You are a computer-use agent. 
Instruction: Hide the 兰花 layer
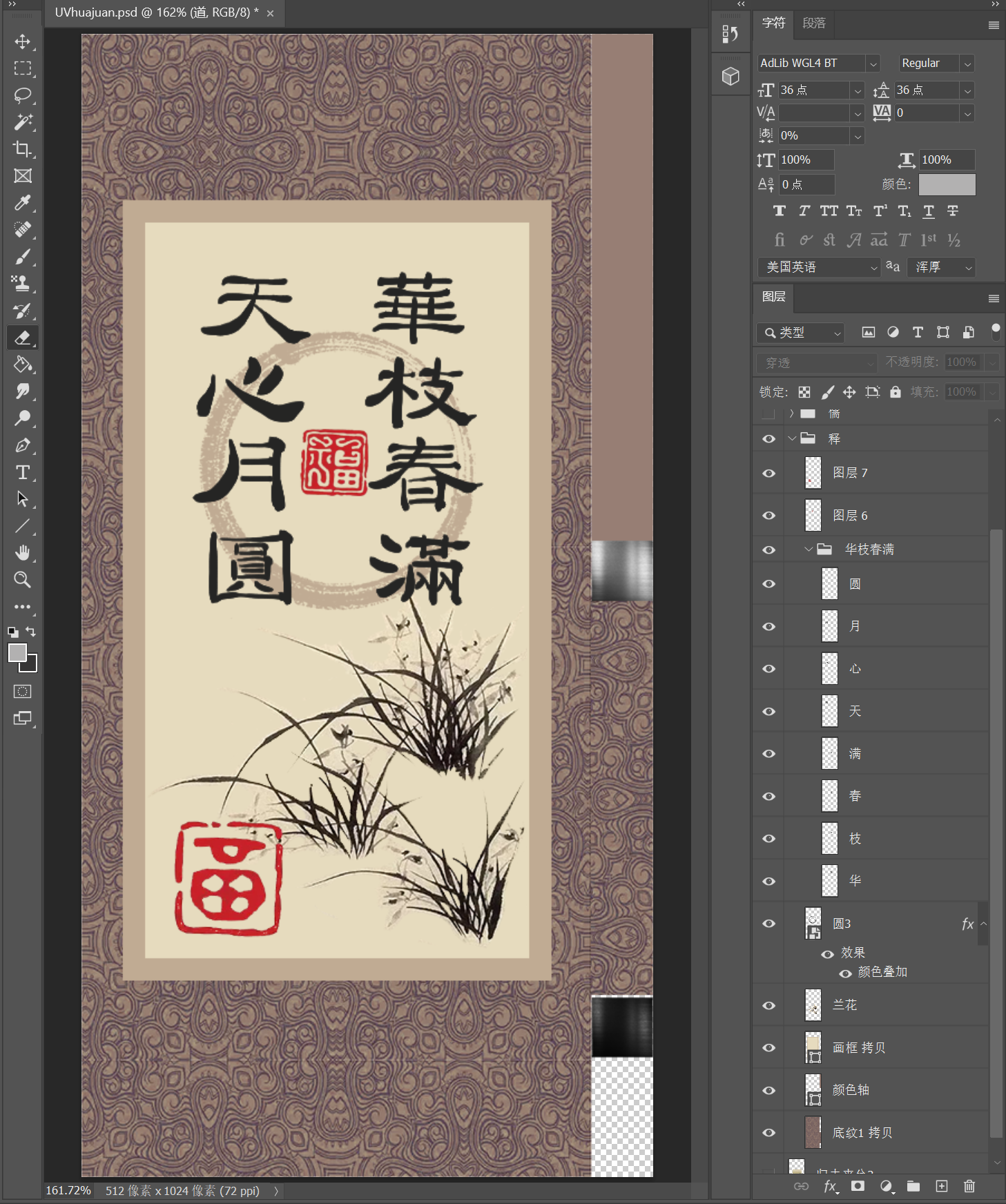(768, 1005)
